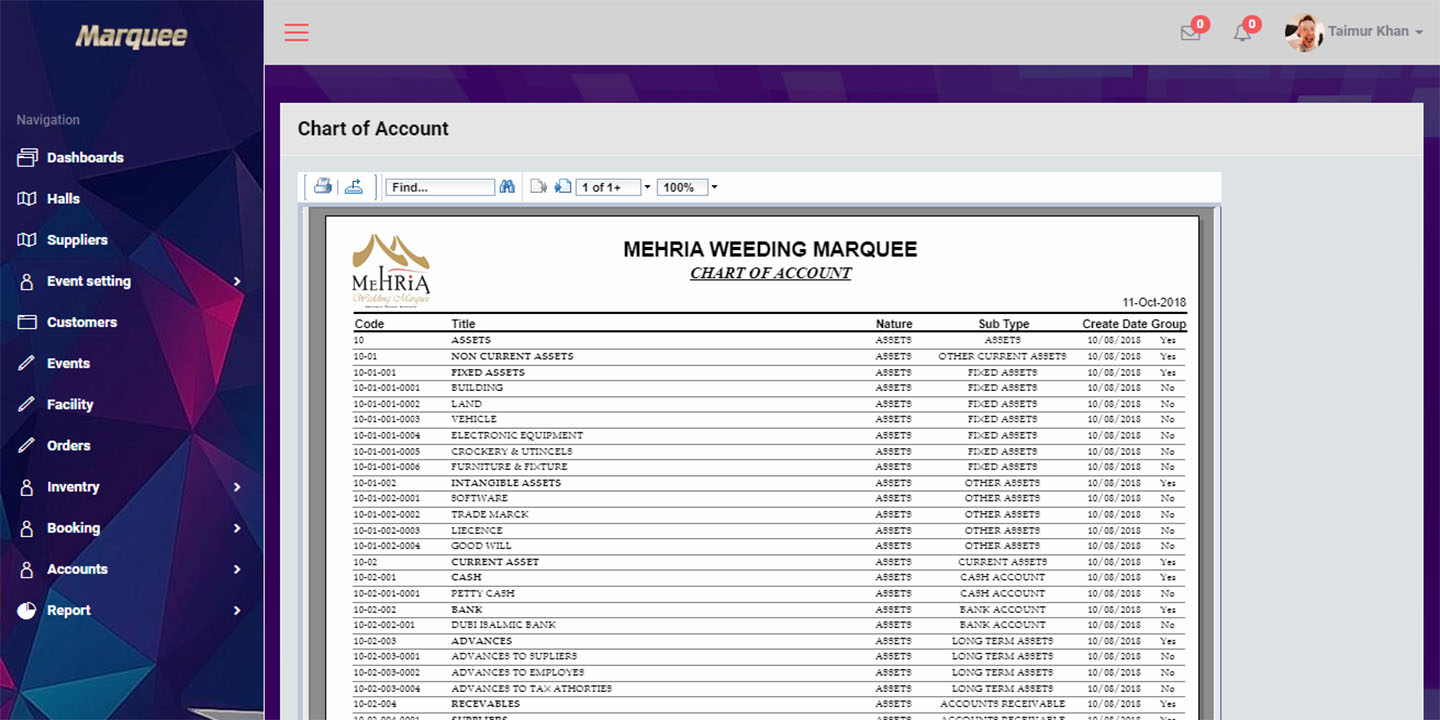Viewport: 1440px width, 720px height.
Task: Open Suppliers from the sidebar
Action: tap(77, 240)
